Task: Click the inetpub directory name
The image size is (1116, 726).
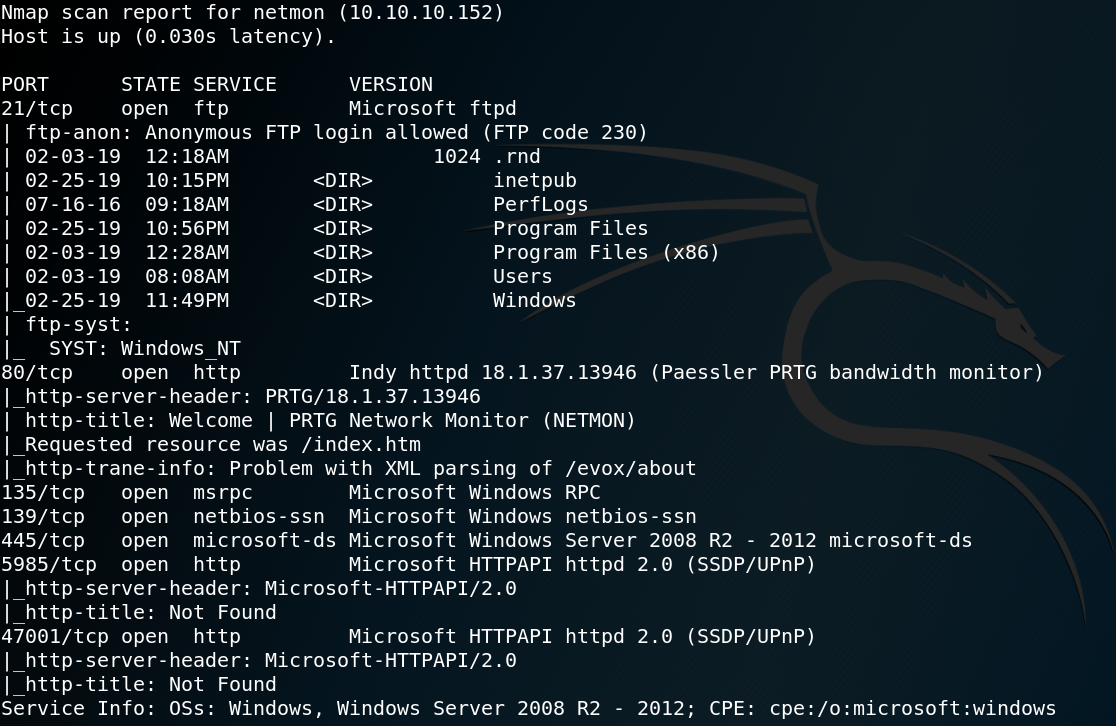Action: (535, 181)
